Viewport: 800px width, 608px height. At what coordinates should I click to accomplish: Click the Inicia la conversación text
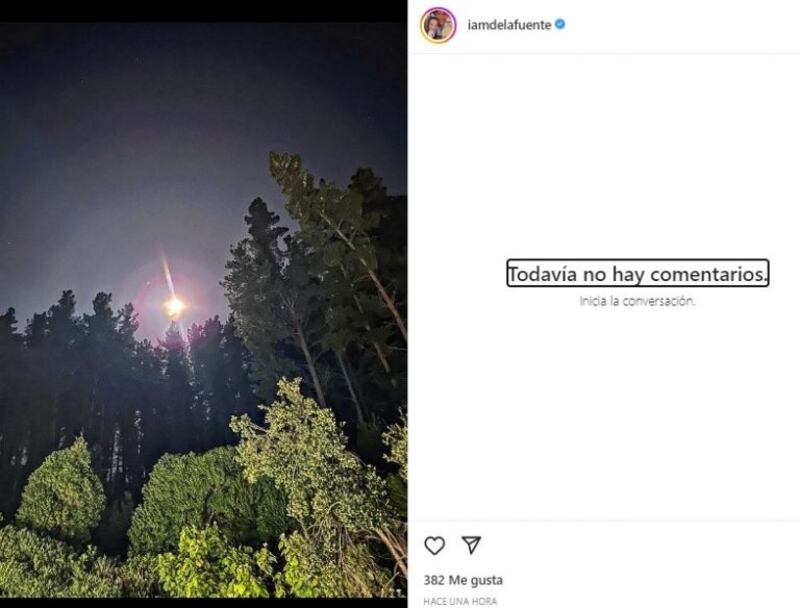click(x=637, y=300)
